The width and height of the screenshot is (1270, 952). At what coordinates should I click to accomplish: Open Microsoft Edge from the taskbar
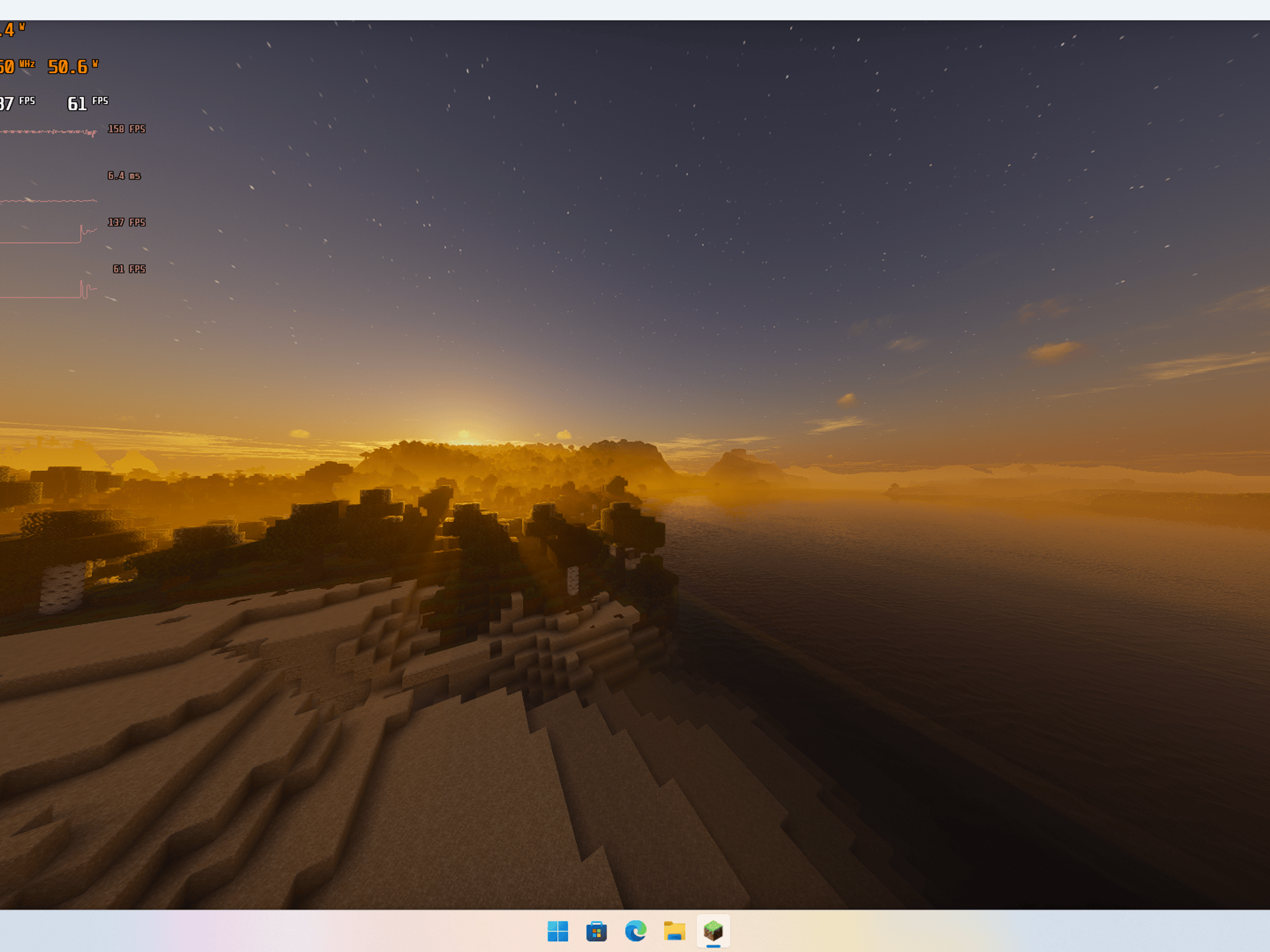coord(636,931)
